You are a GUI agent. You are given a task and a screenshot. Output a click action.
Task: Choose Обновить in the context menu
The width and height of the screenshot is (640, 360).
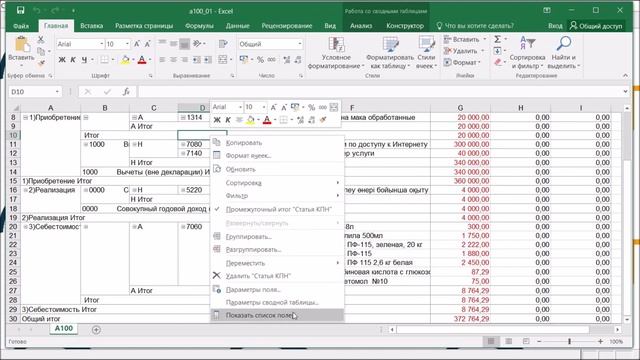point(278,169)
